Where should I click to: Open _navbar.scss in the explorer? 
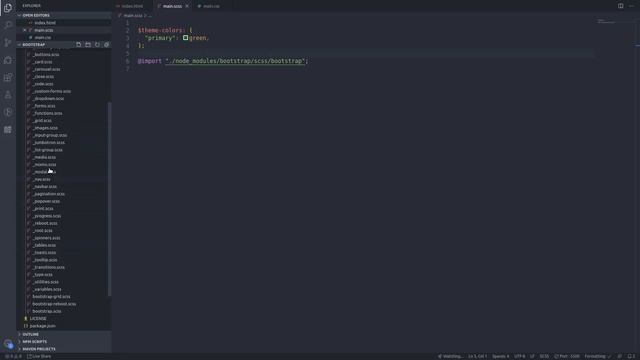(45, 187)
